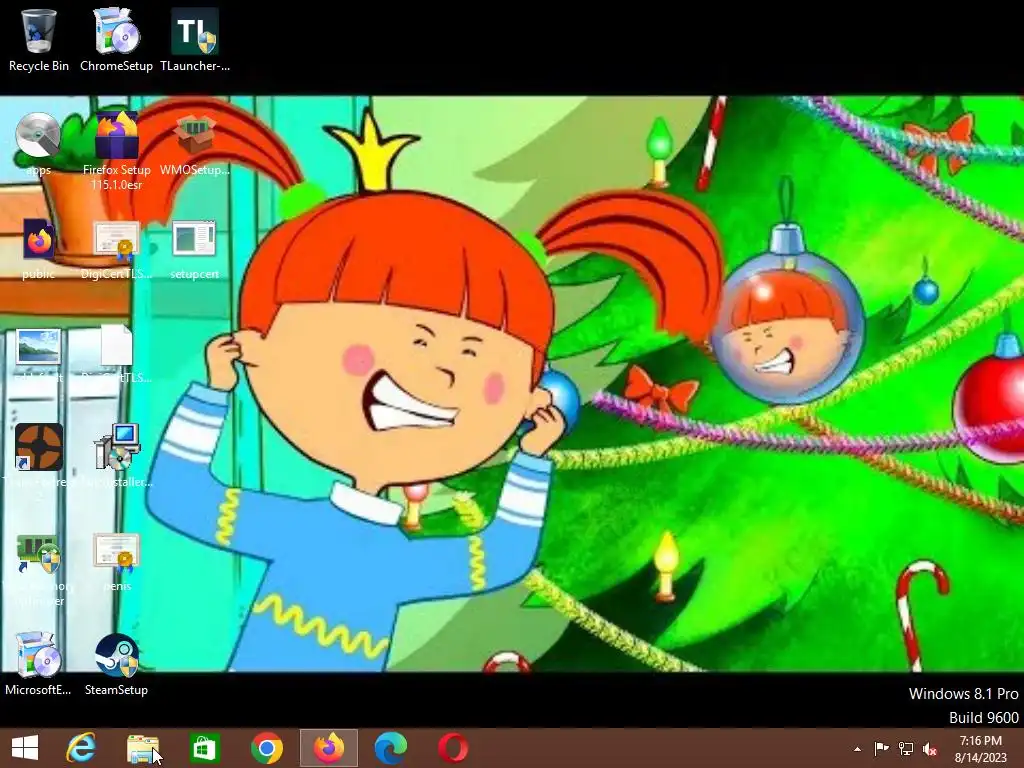Open the Windows Start button

coord(25,748)
